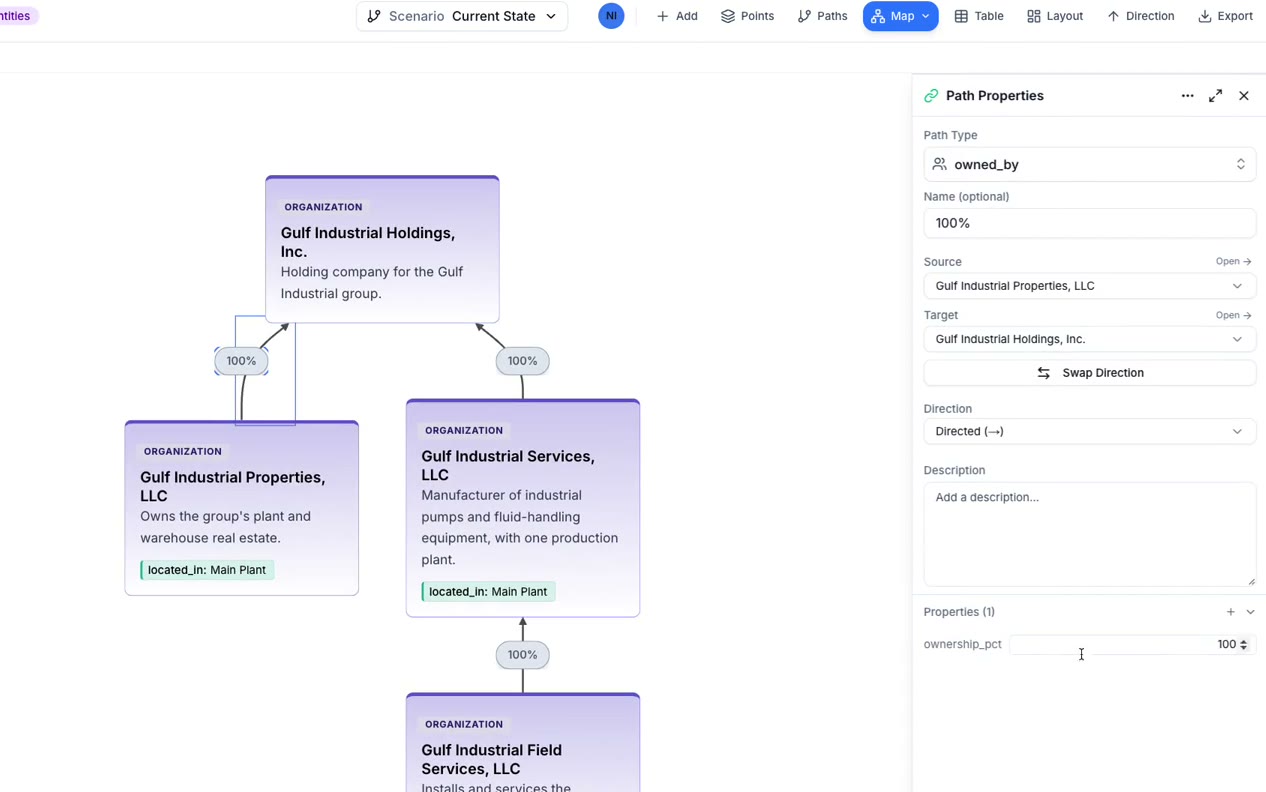Click the ownership_pct value field
1266x792 pixels.
pos(1131,645)
